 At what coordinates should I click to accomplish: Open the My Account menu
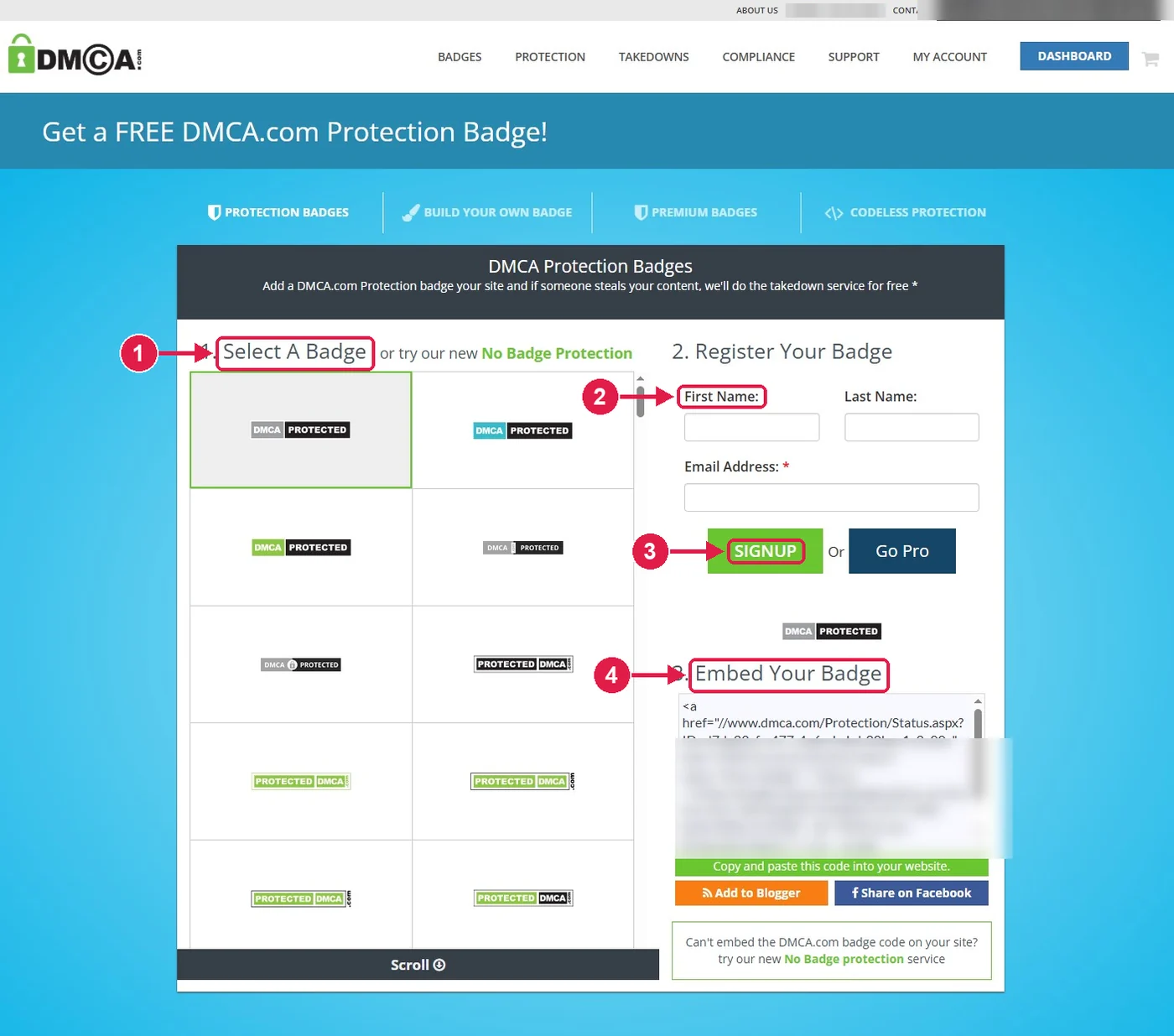click(950, 57)
